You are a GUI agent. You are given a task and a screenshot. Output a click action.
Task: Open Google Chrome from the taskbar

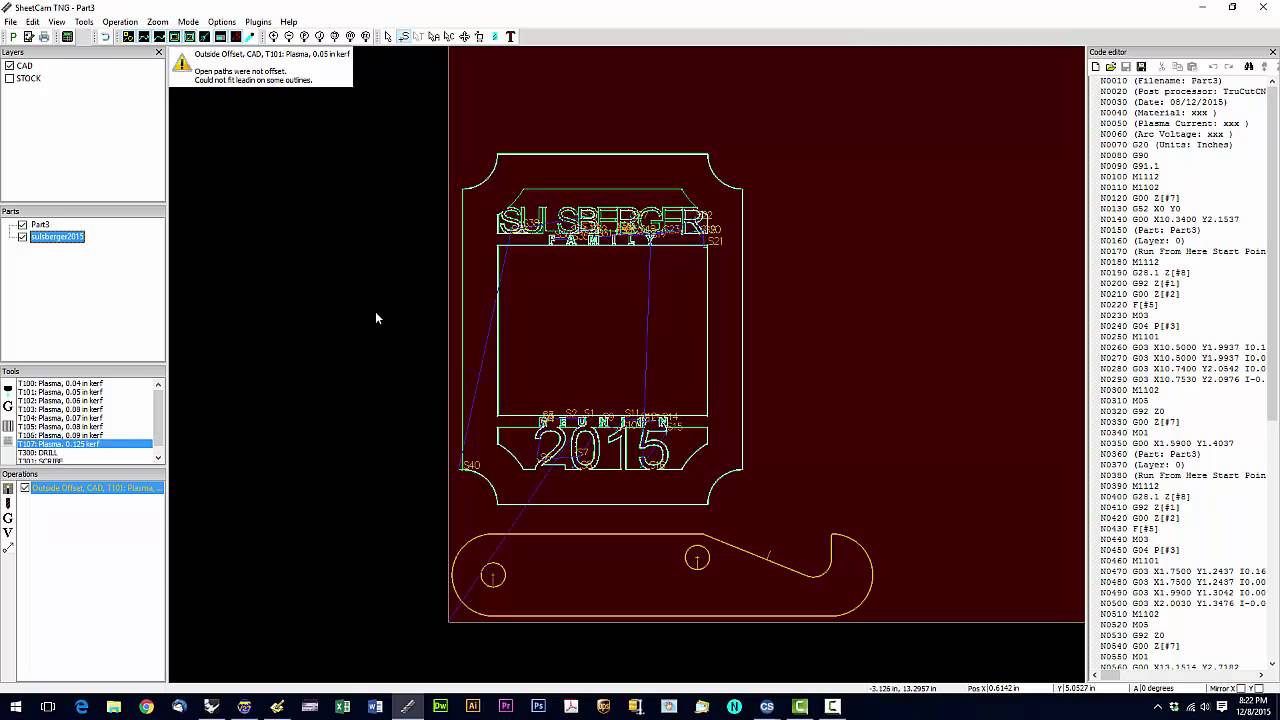click(x=147, y=706)
